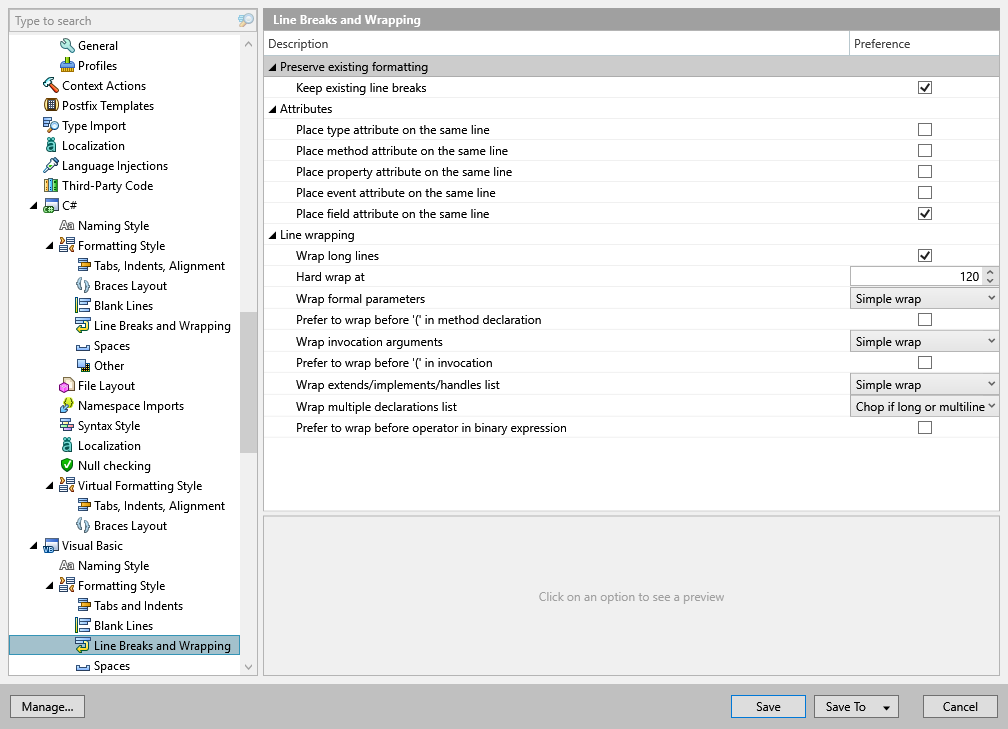Click the Visual Basic language icon

click(x=51, y=546)
